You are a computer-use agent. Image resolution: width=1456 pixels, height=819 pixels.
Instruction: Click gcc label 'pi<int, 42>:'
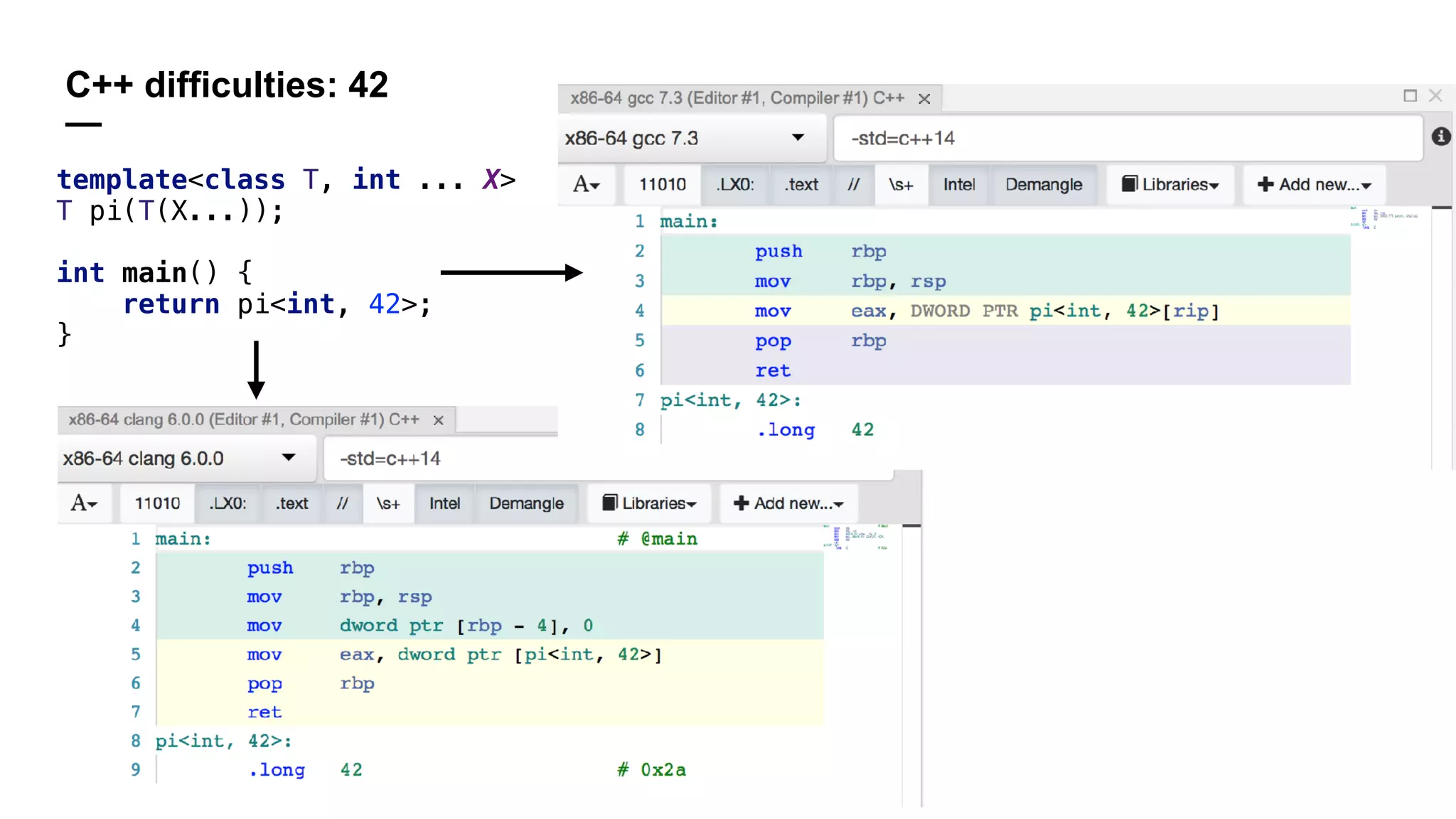point(731,400)
